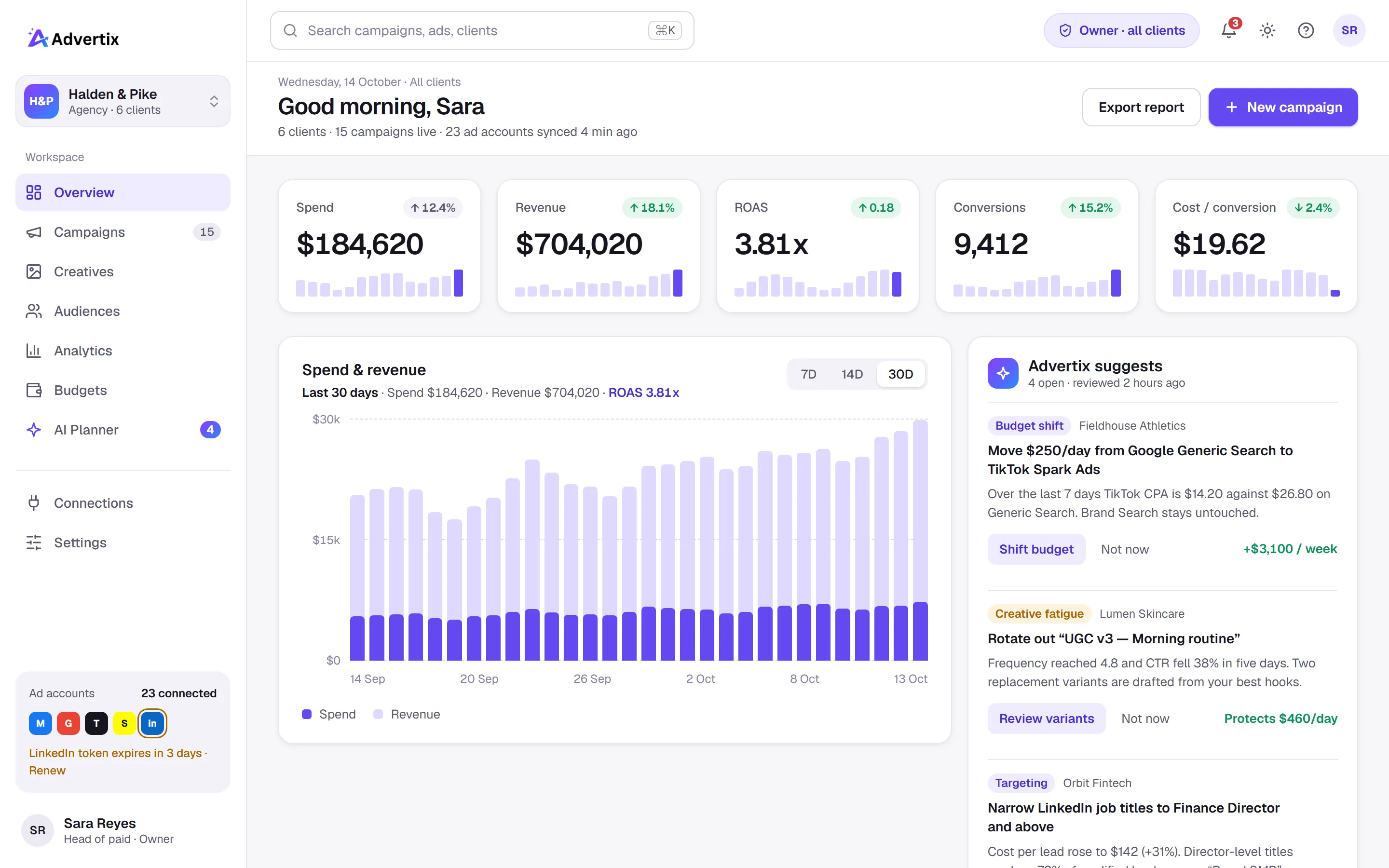Dismiss Creative fatigue suggestion with Not now
The width and height of the screenshot is (1389, 868).
(1145, 719)
